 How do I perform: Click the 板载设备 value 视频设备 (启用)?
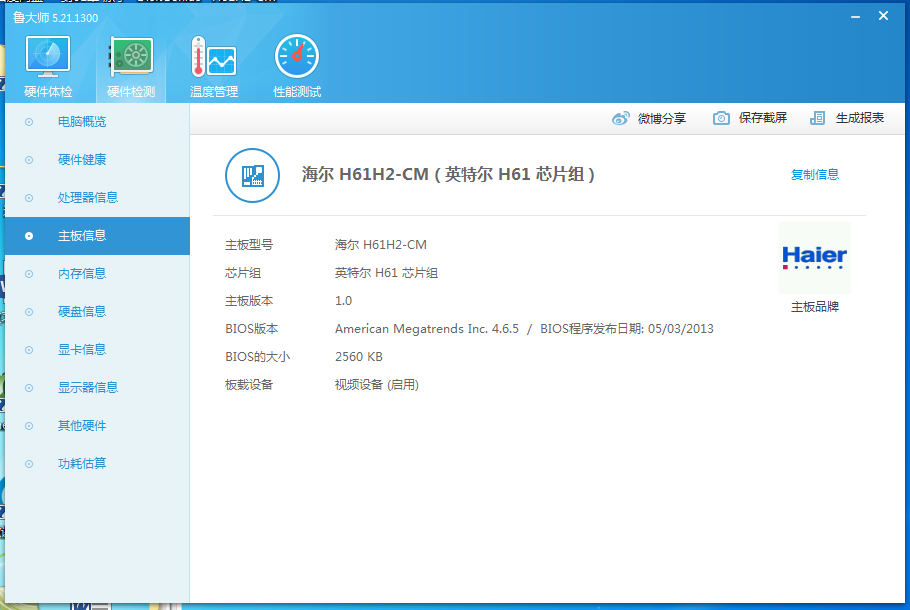377,385
